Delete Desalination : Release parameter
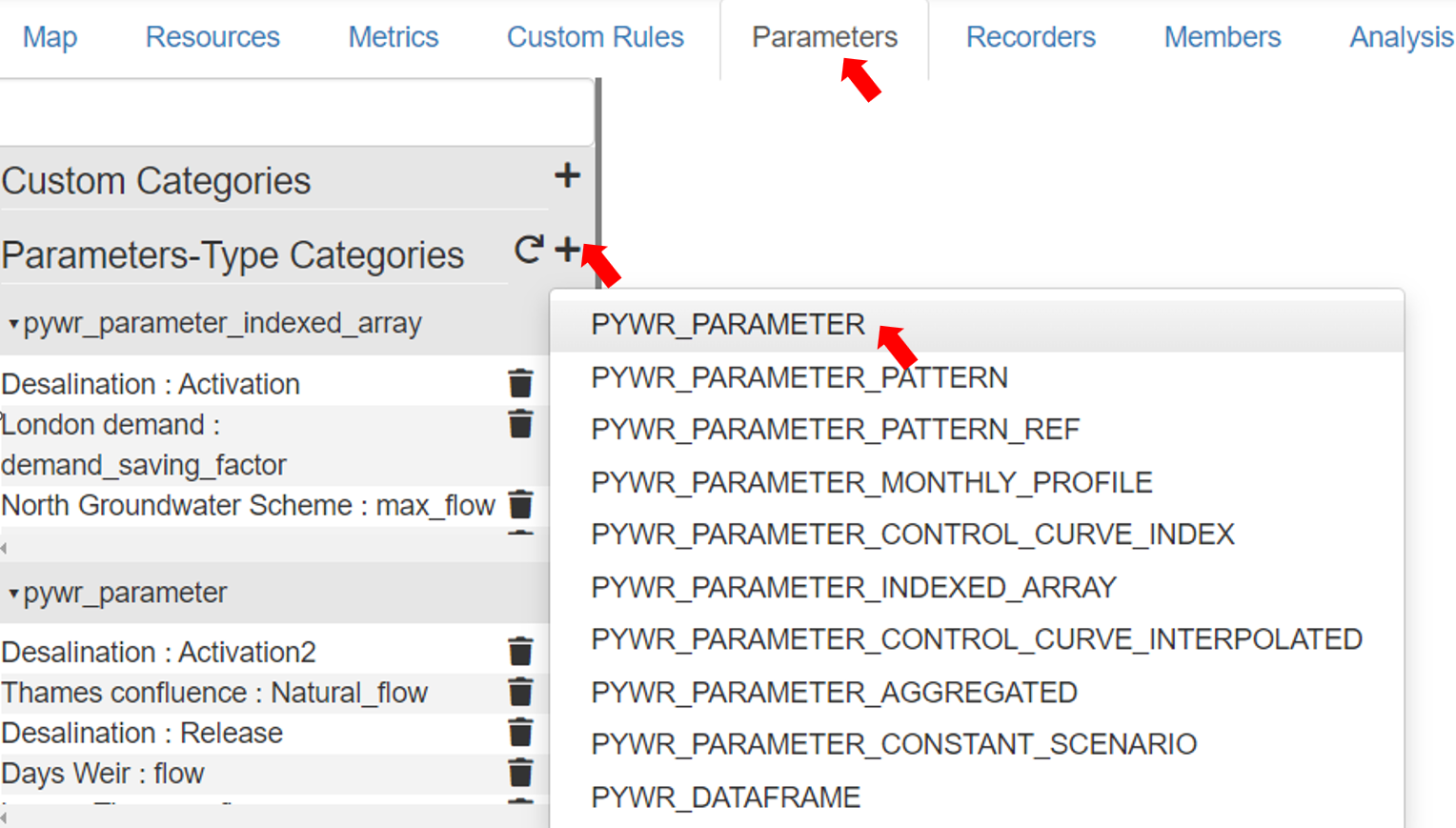 point(520,733)
